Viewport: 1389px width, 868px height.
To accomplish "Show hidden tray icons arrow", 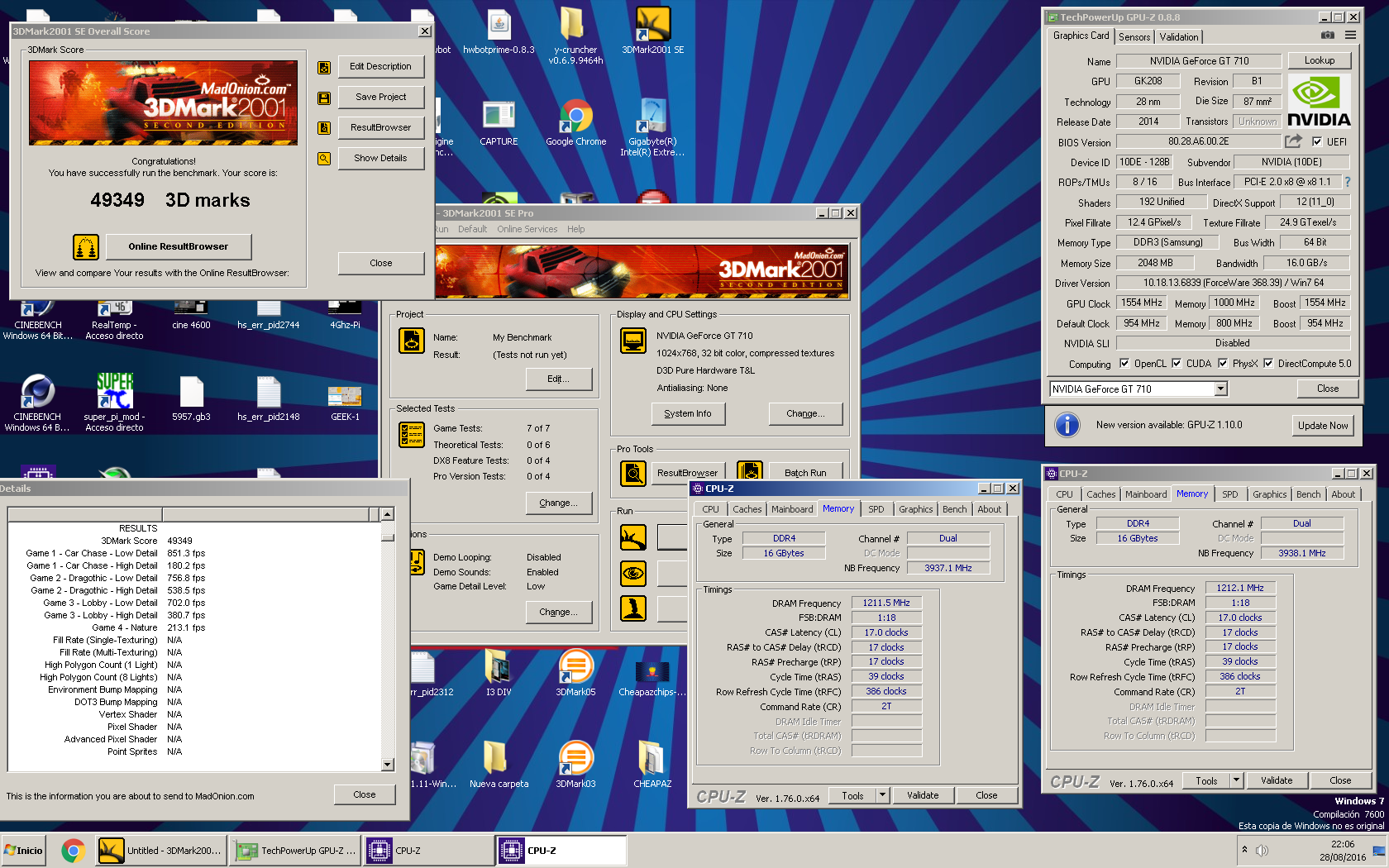I will (x=1244, y=850).
